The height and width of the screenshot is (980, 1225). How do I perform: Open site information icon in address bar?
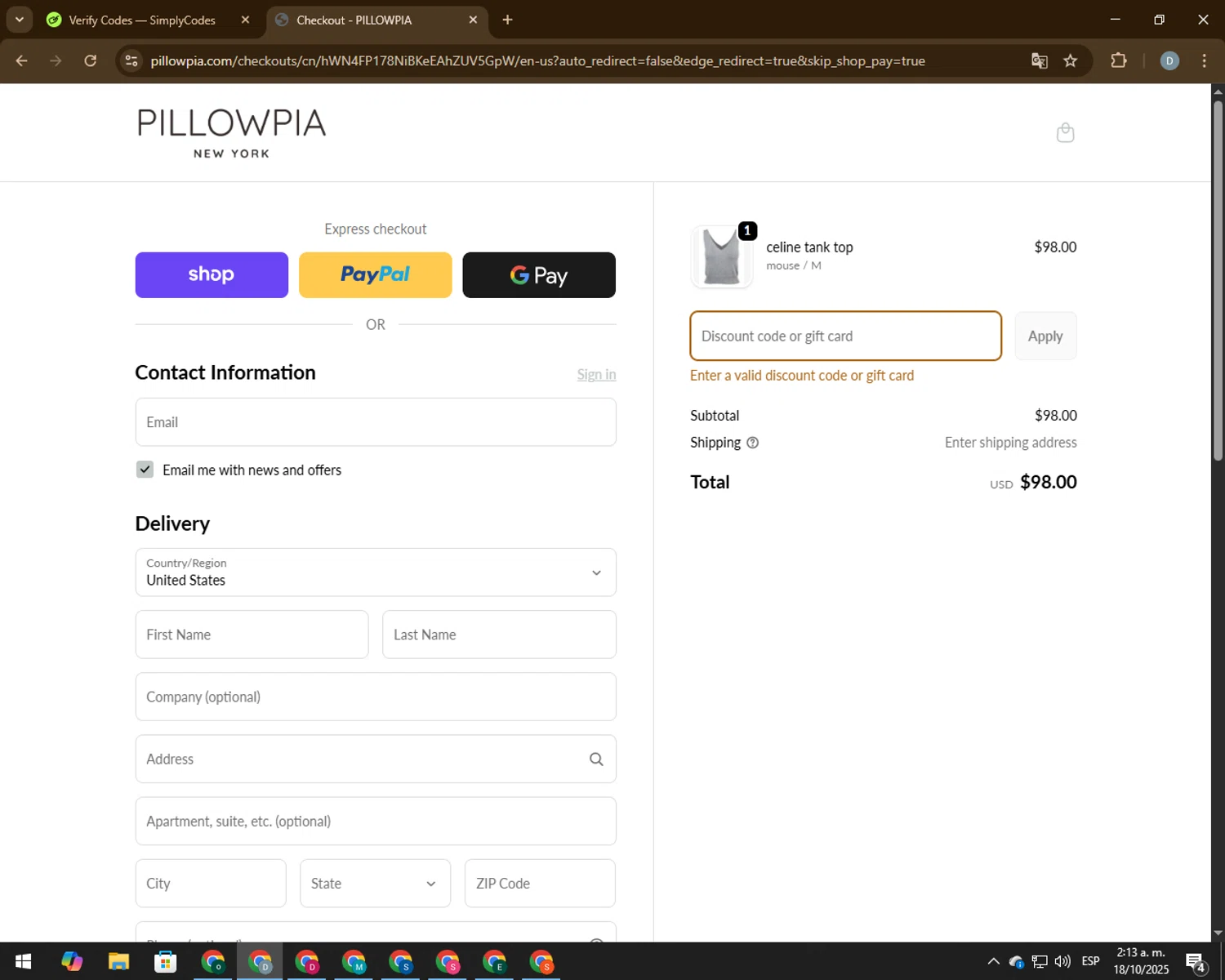(131, 60)
